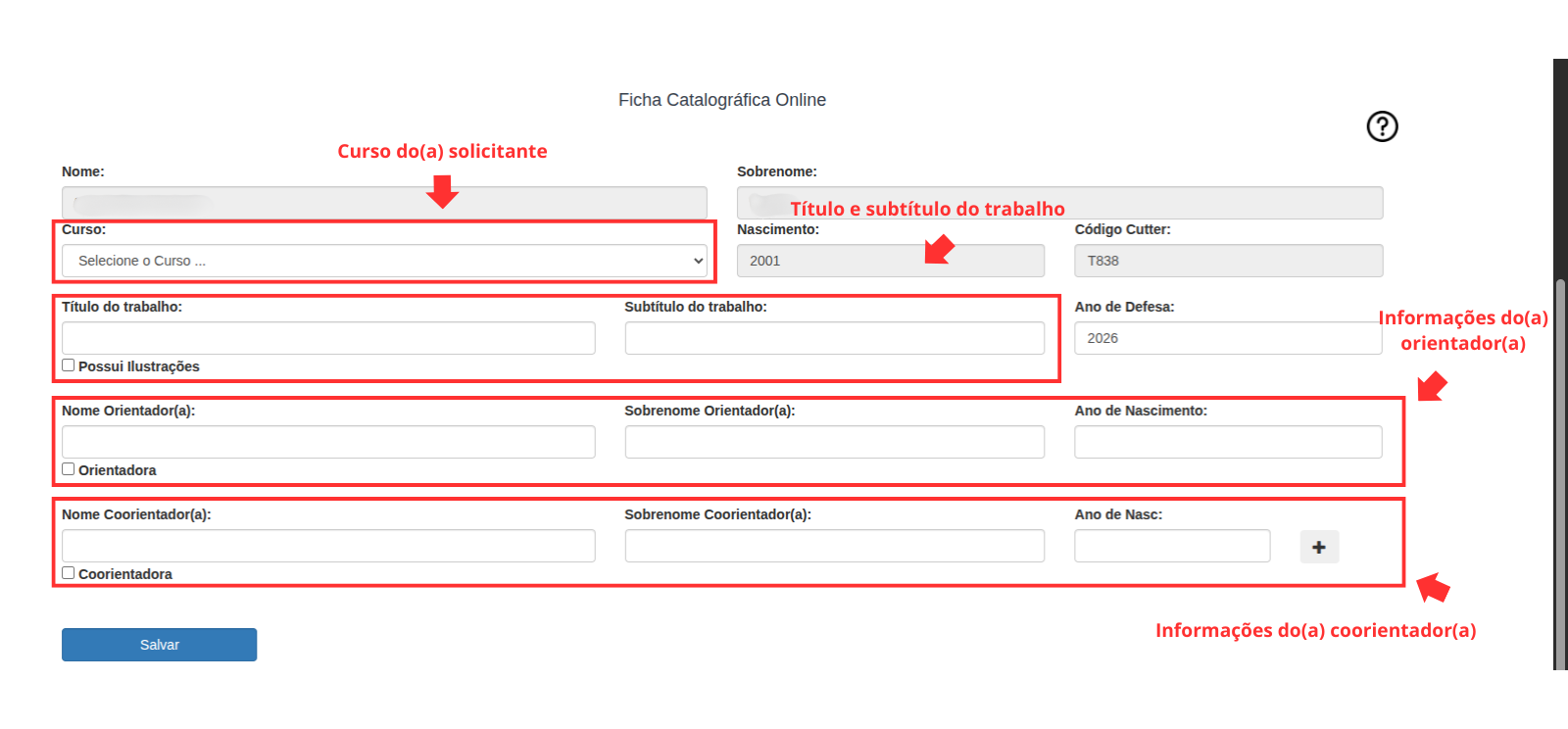Check the Orientadora checkbox

pyautogui.click(x=69, y=469)
